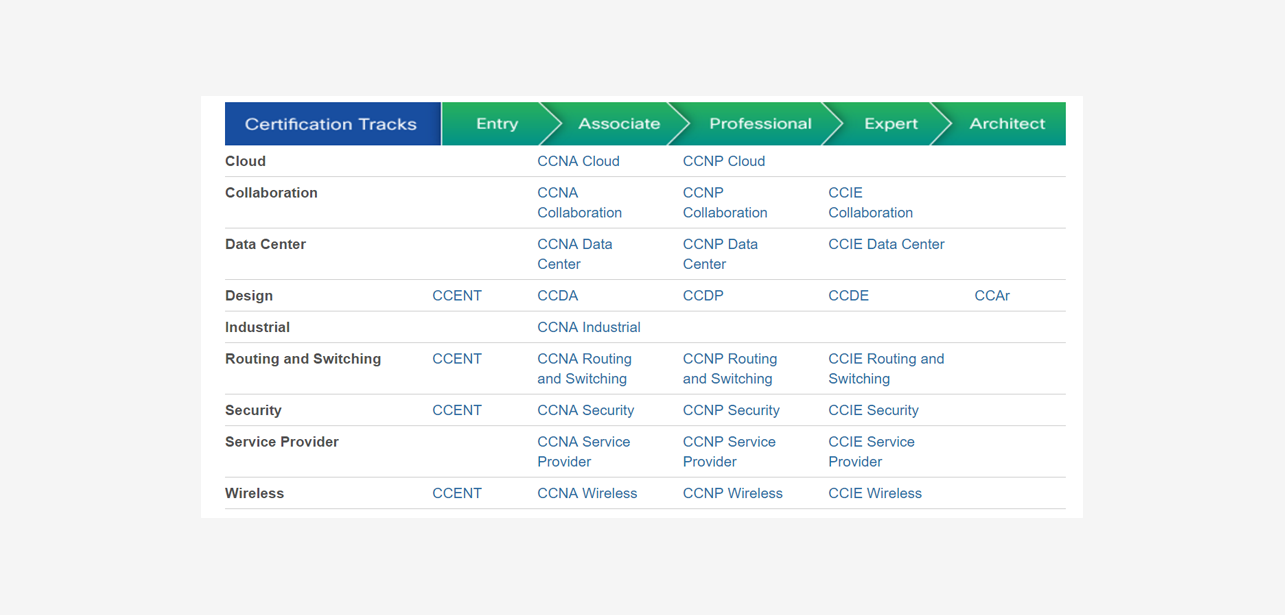The height and width of the screenshot is (615, 1285).
Task: Click the Wireless track label
Action: 254,493
